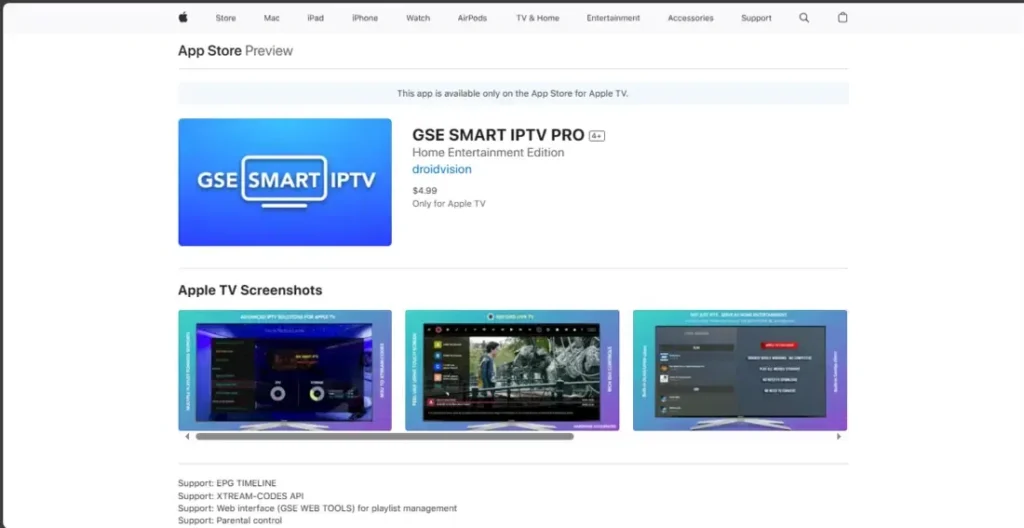Click the GSE Smart IPTV app icon
The height and width of the screenshot is (528, 1024).
coord(285,182)
